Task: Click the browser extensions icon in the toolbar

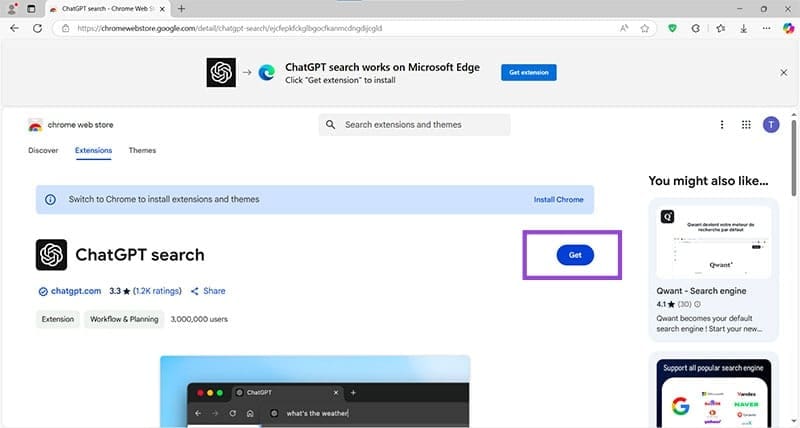Action: [x=695, y=29]
